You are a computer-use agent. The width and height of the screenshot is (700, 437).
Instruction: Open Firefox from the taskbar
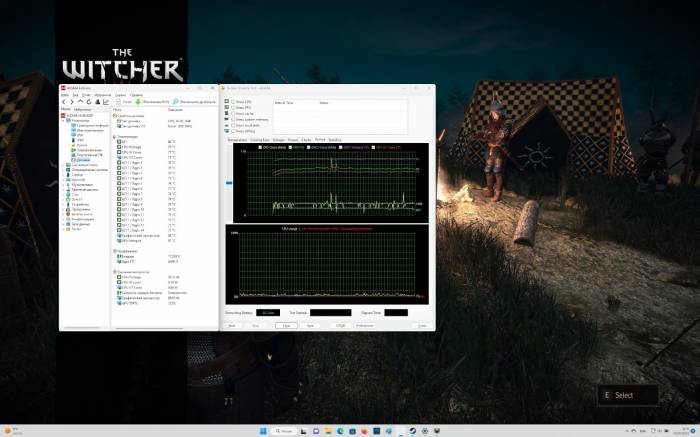364,431
